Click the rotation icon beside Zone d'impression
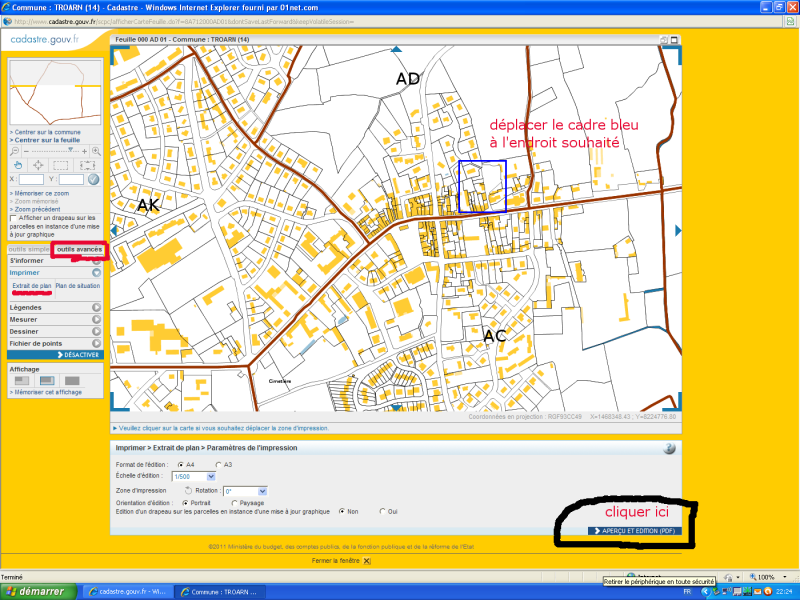Image resolution: width=800 pixels, height=600 pixels. [188, 490]
